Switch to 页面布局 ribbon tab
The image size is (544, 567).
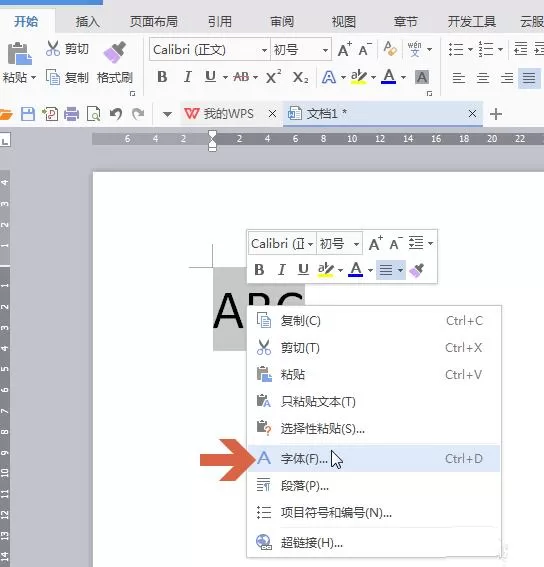[154, 22]
